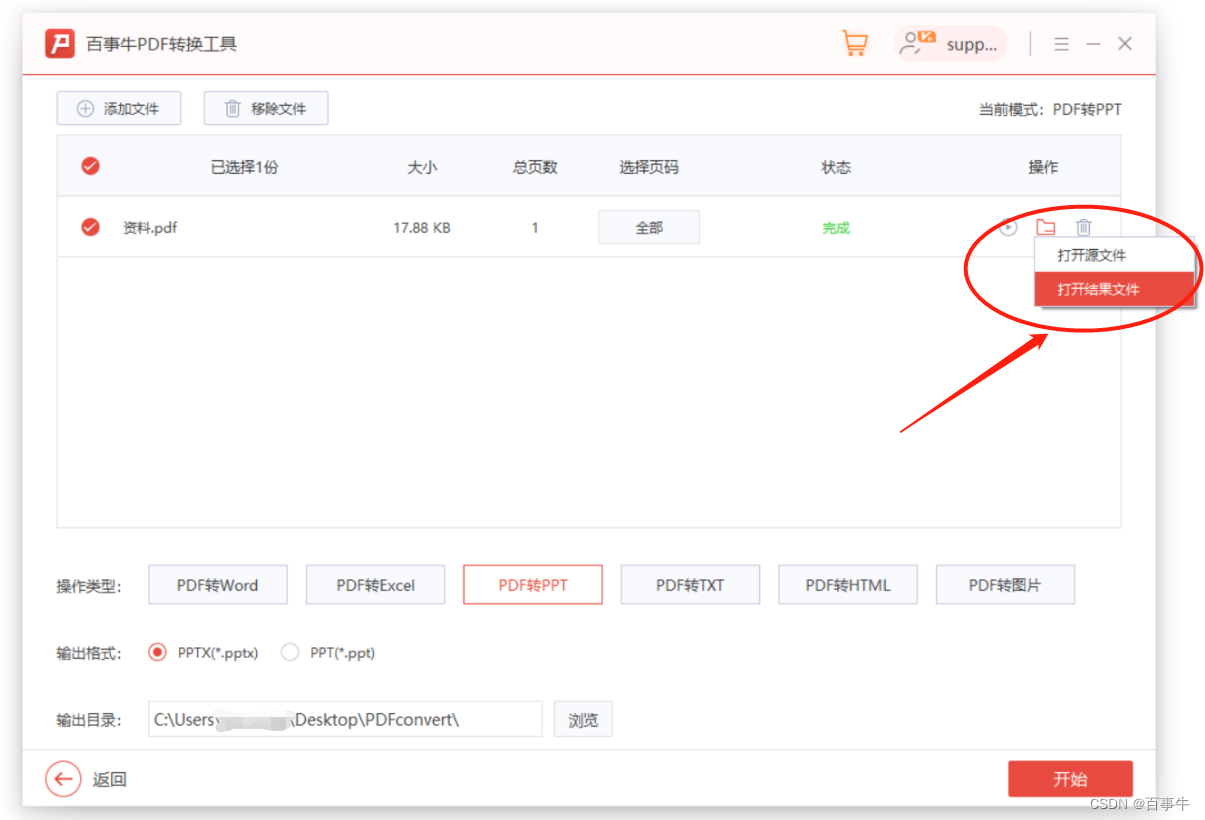Screen dimensions: 1205x820
Task: Click the 已选择1份 column header
Action: [x=244, y=167]
